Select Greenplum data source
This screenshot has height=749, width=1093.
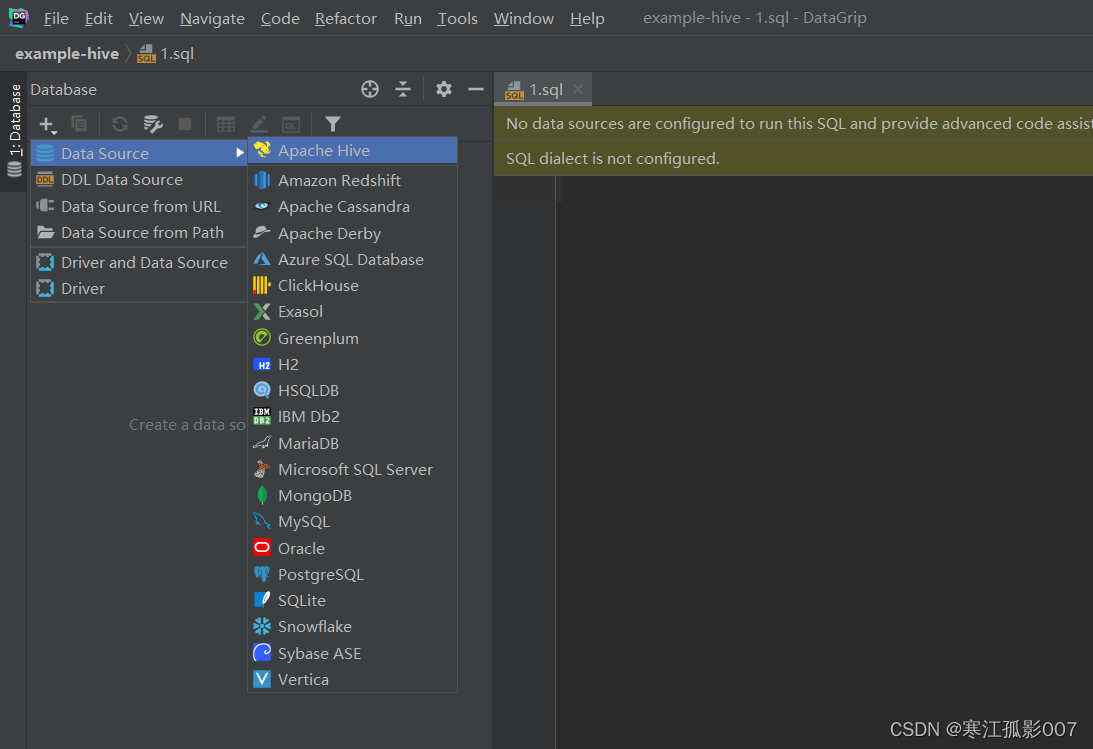click(353, 339)
